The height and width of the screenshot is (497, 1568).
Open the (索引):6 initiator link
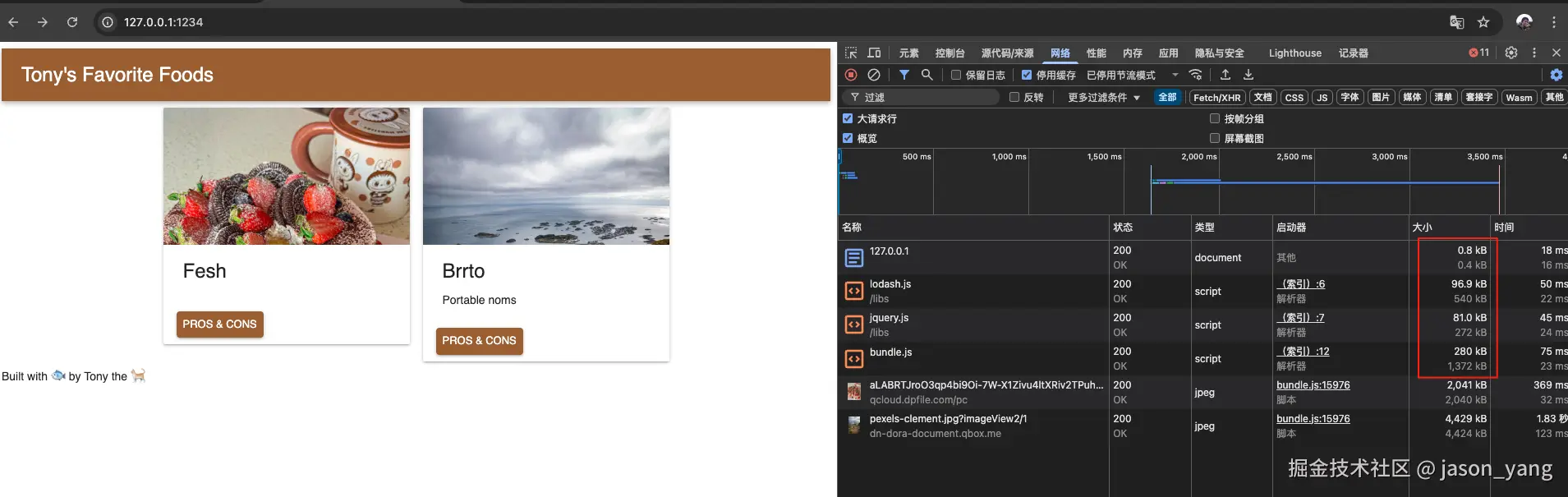pos(1301,284)
